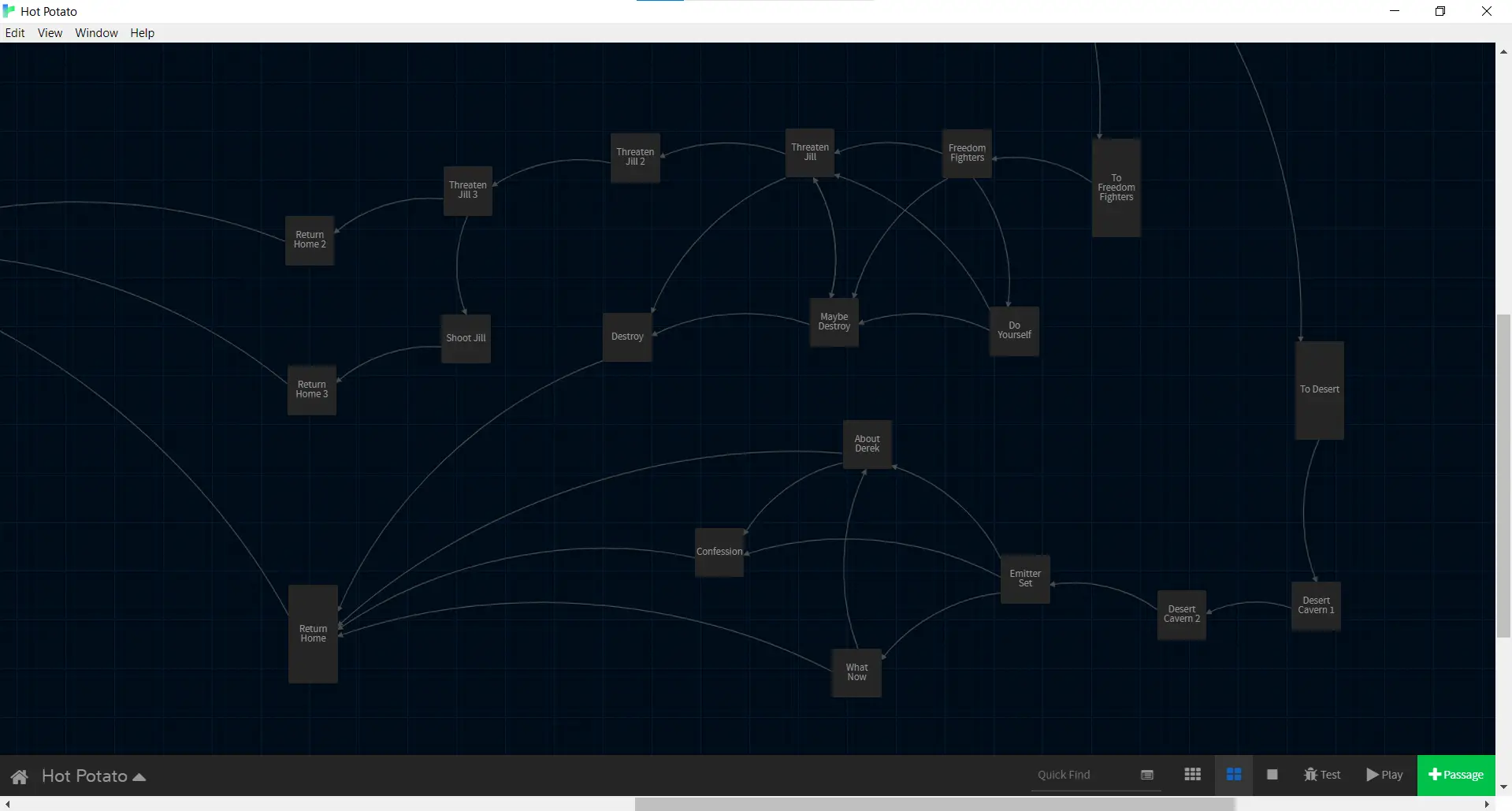Select the smallest square zoom icon
The image size is (1512, 811).
[1272, 775]
